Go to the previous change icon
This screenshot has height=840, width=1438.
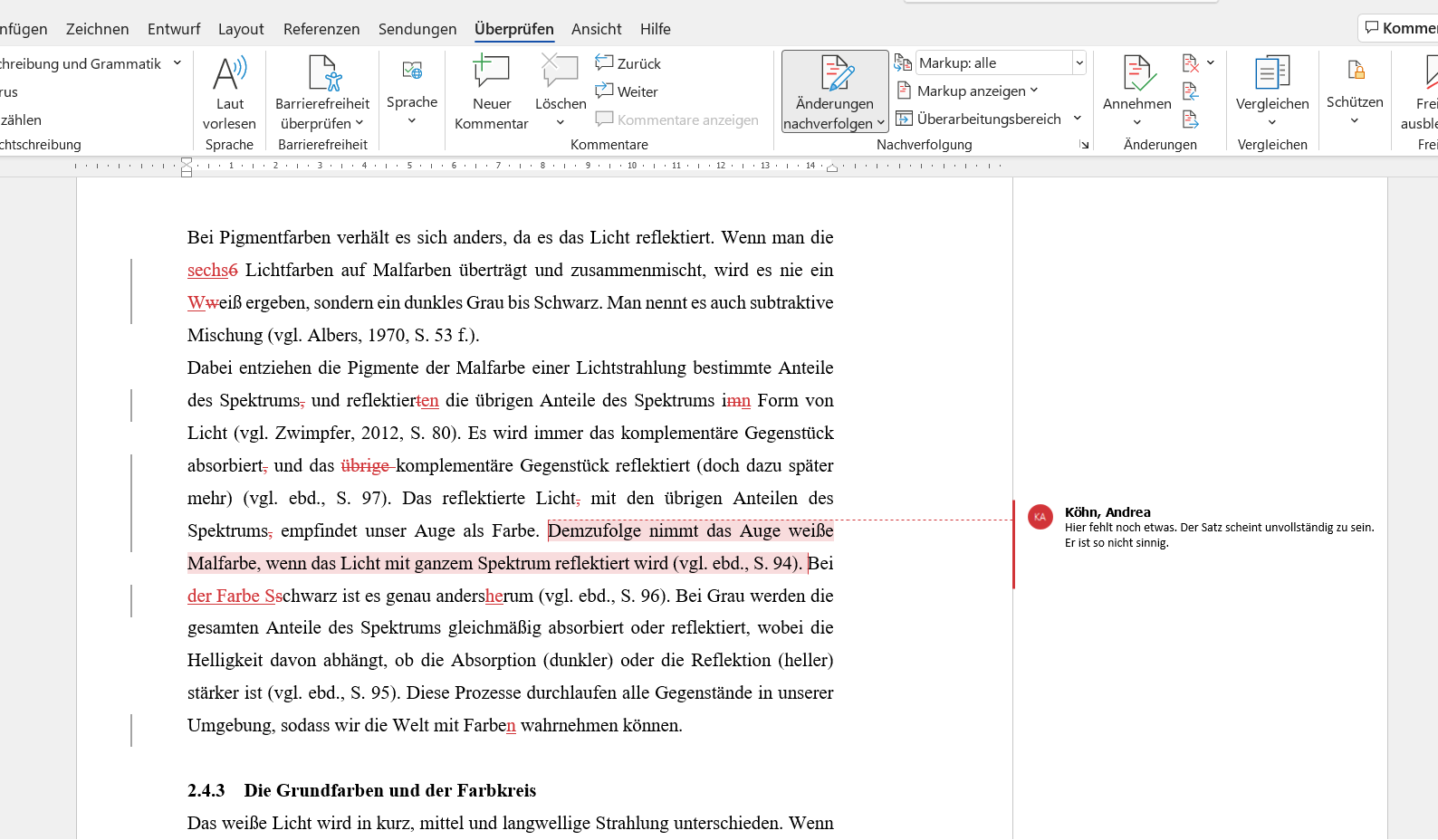click(x=1190, y=91)
